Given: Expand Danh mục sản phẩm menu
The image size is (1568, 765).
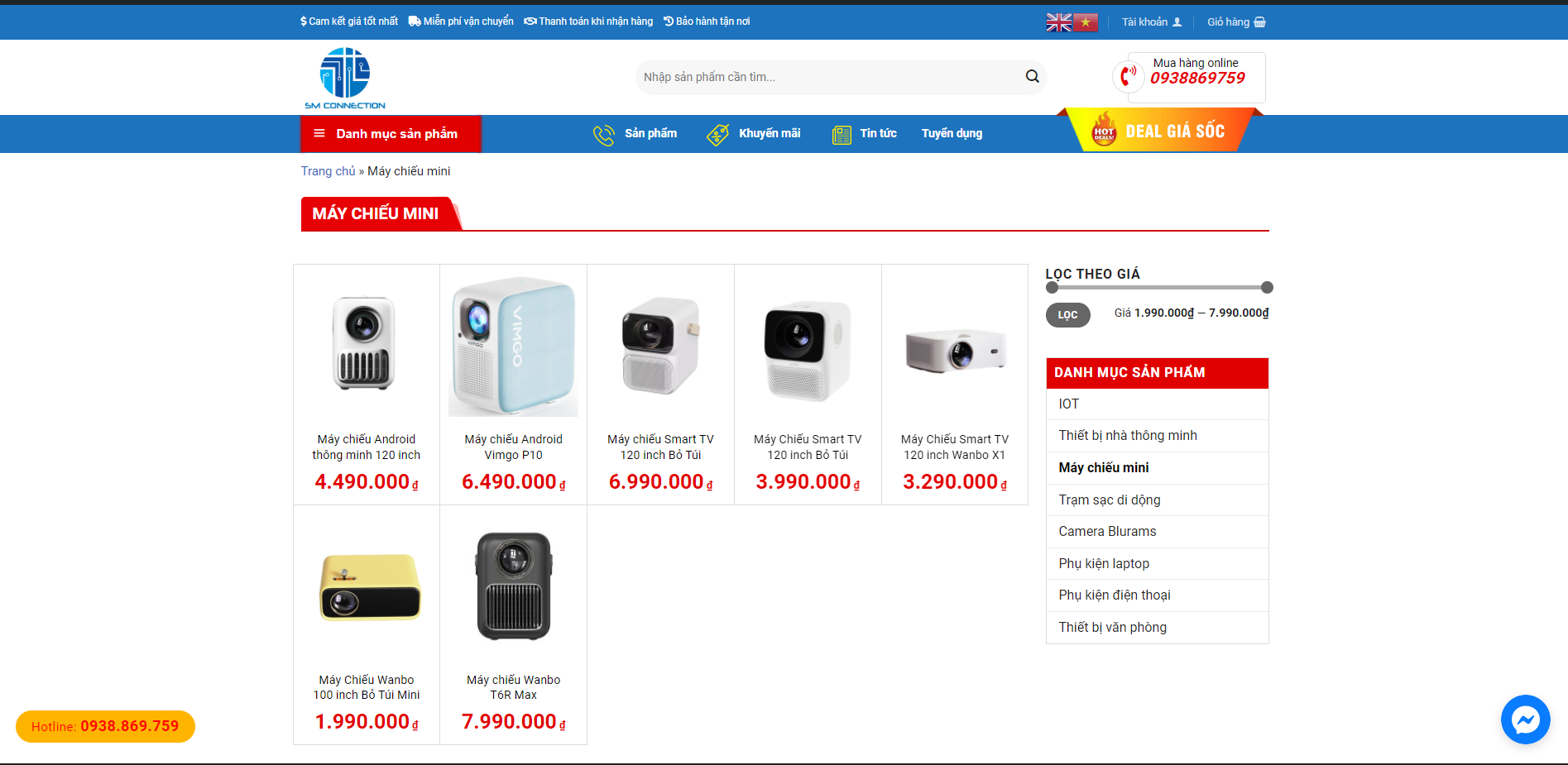Looking at the screenshot, I should pyautogui.click(x=390, y=134).
